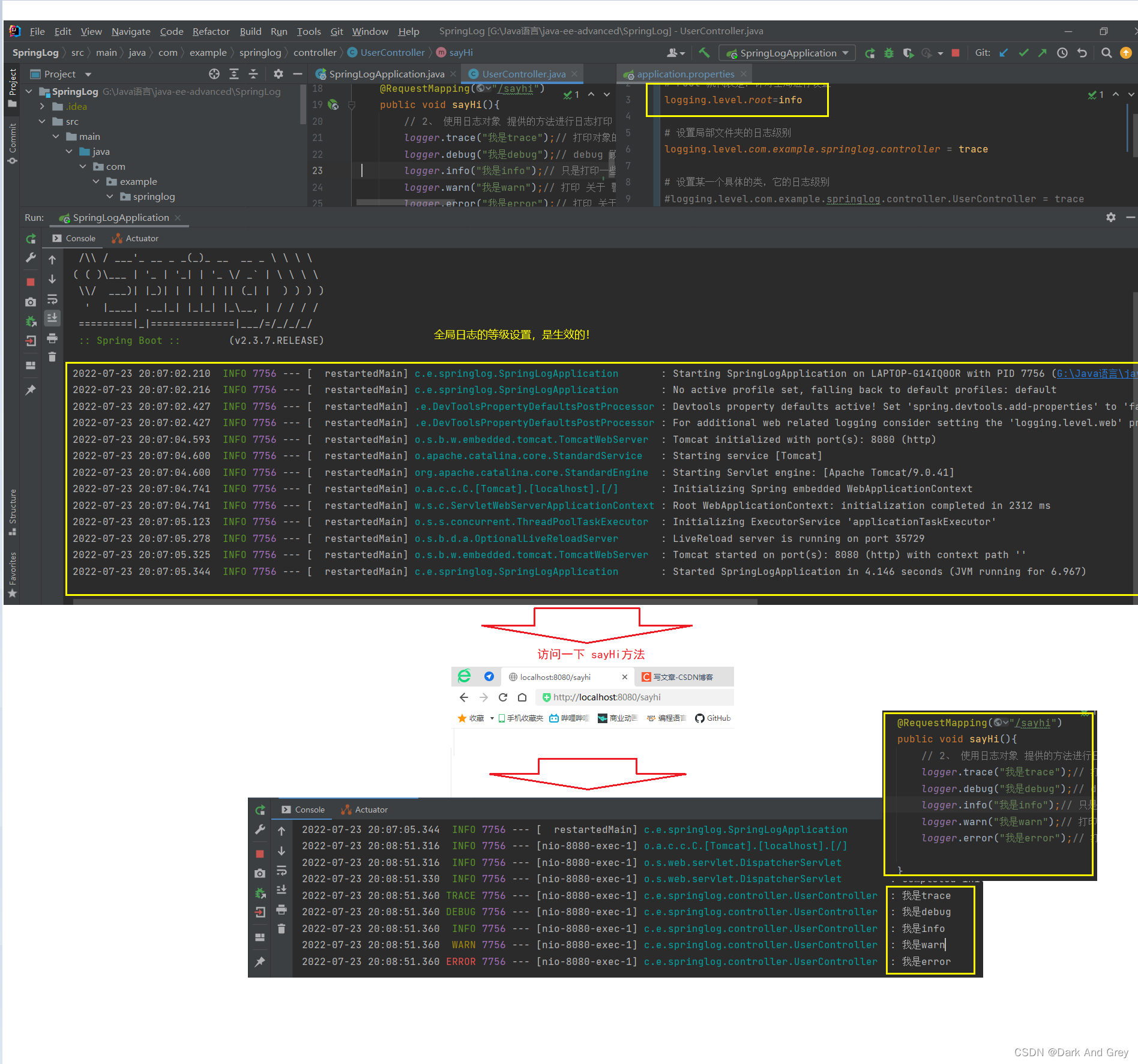Collapse the main folder in tree
Image resolution: width=1138 pixels, height=1064 pixels.
pos(56,136)
